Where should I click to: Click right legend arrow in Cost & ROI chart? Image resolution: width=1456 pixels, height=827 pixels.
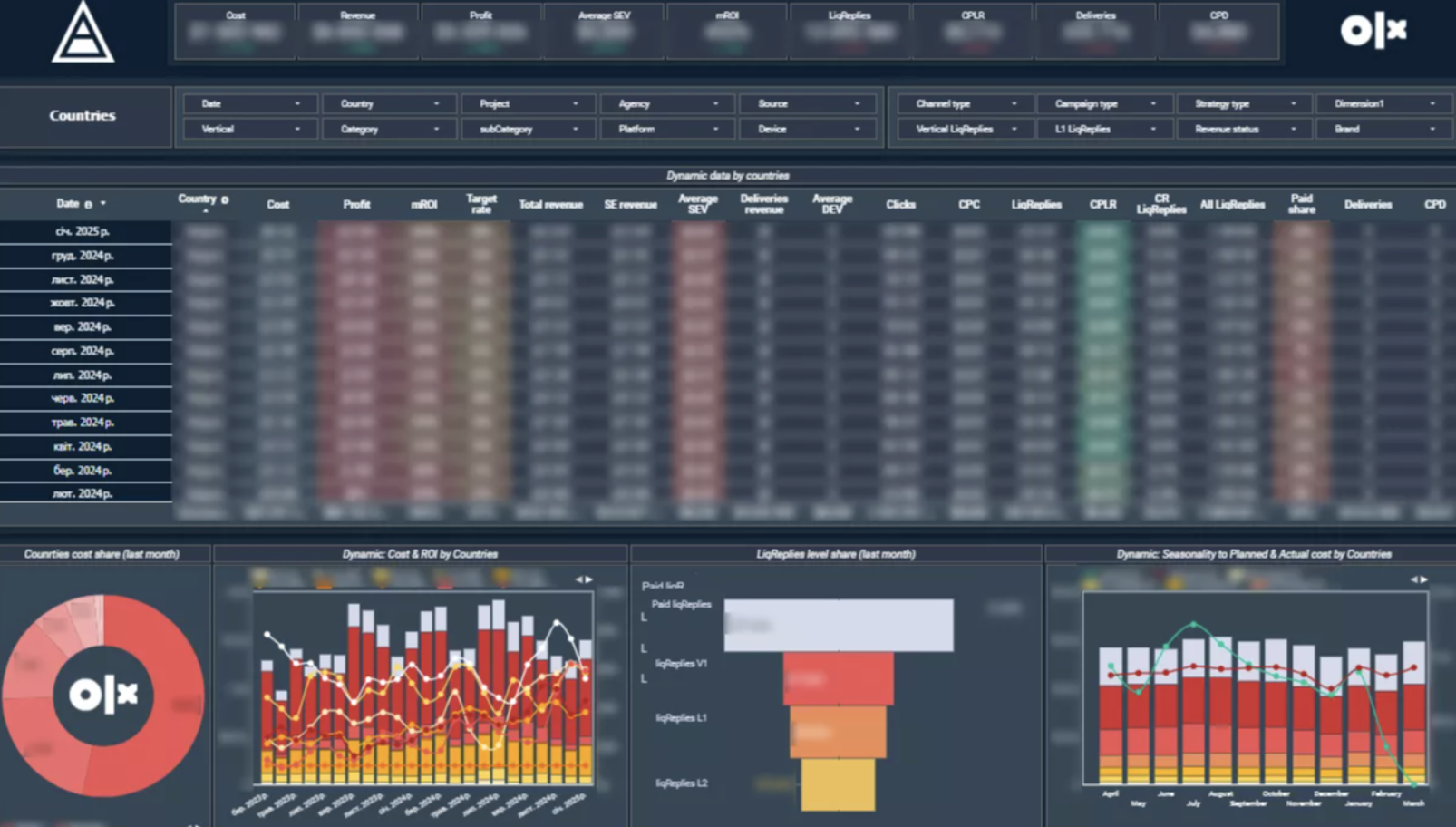click(x=589, y=579)
